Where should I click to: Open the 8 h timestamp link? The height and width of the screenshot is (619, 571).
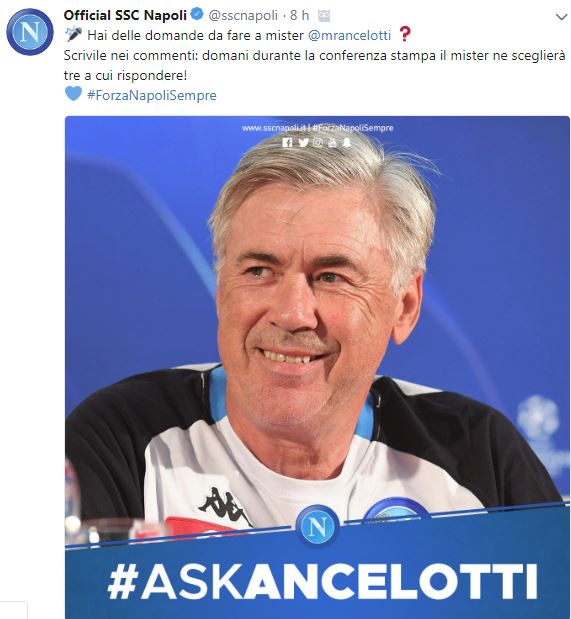299,15
